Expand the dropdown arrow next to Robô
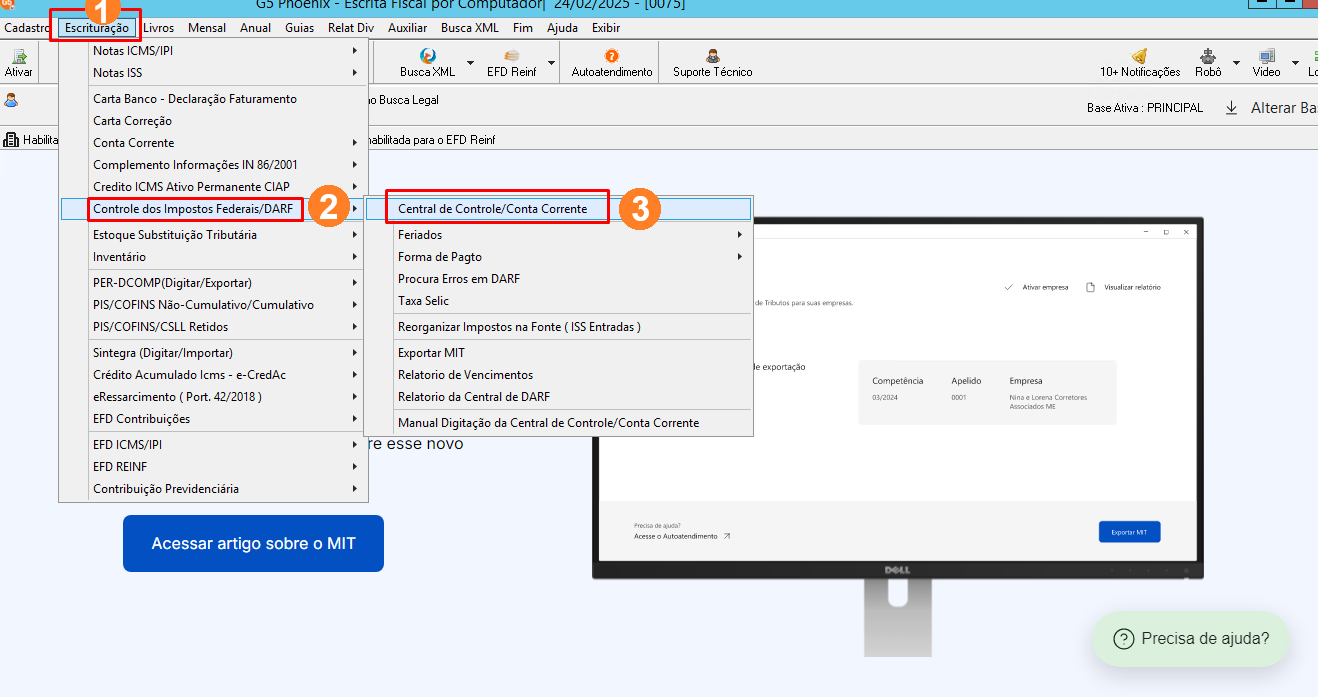The image size is (1318, 697). click(x=1236, y=63)
